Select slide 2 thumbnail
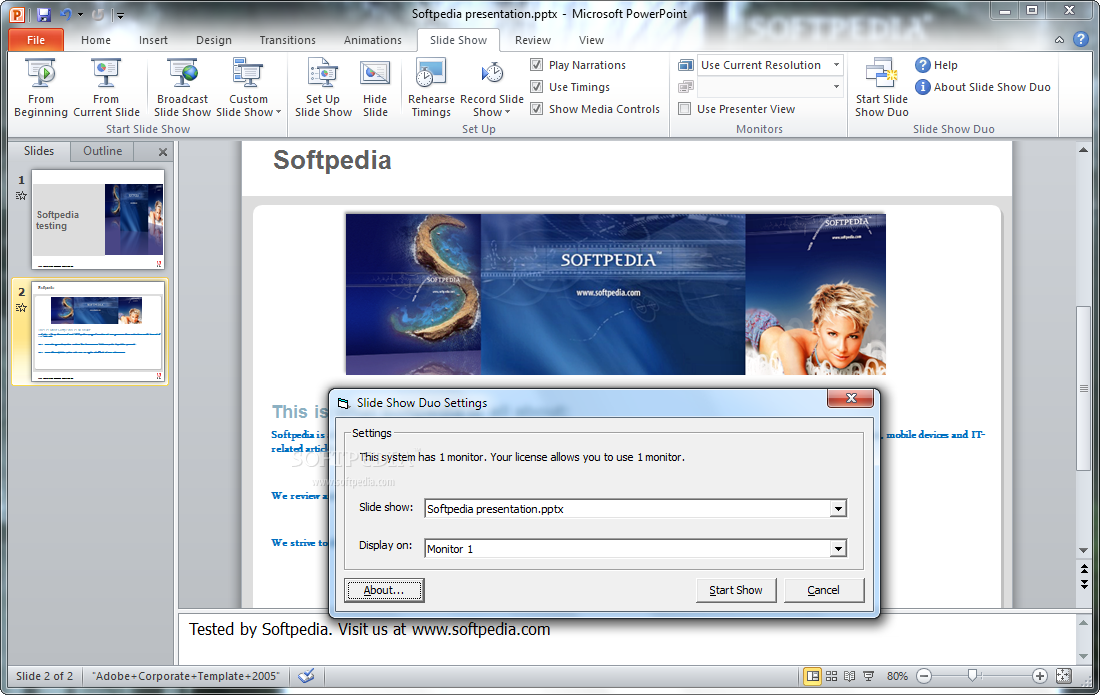The height and width of the screenshot is (695, 1100). [x=98, y=332]
